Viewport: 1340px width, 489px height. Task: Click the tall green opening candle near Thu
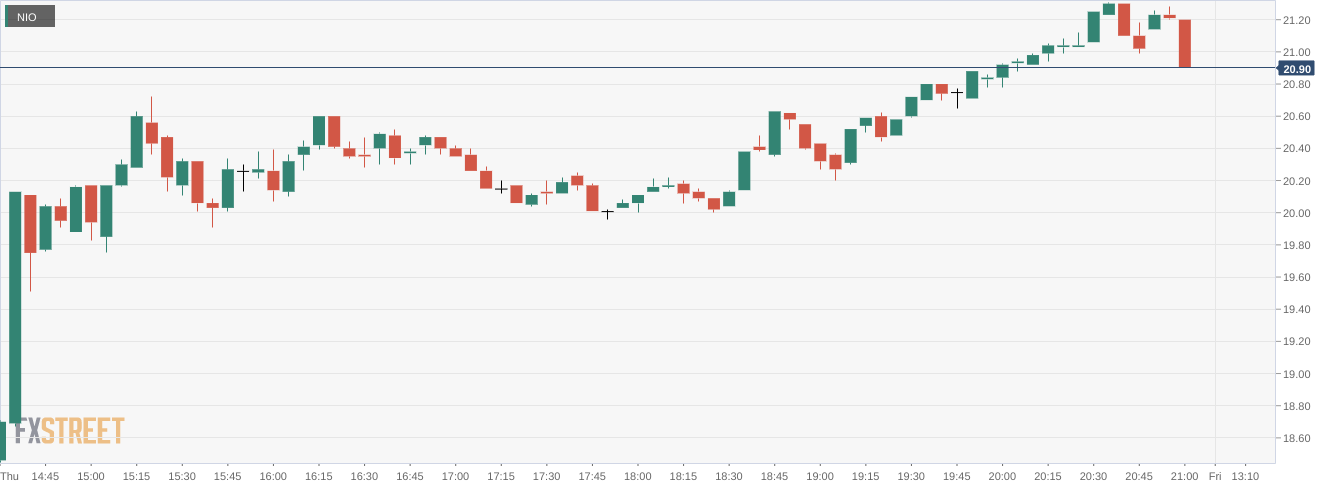pos(15,307)
